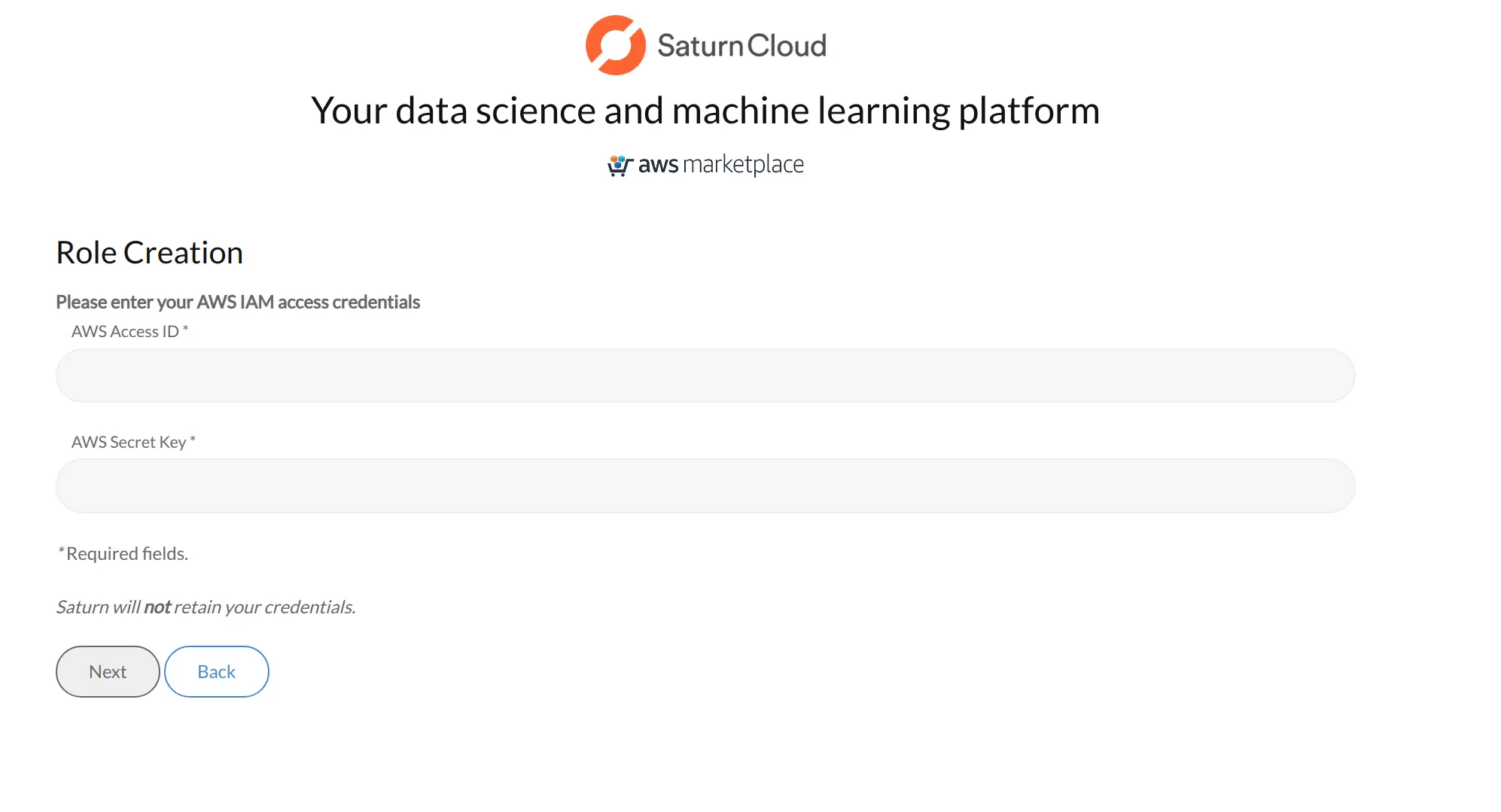The width and height of the screenshot is (1501, 812).
Task: Click the bold "not" in the credentials notice
Action: (157, 607)
